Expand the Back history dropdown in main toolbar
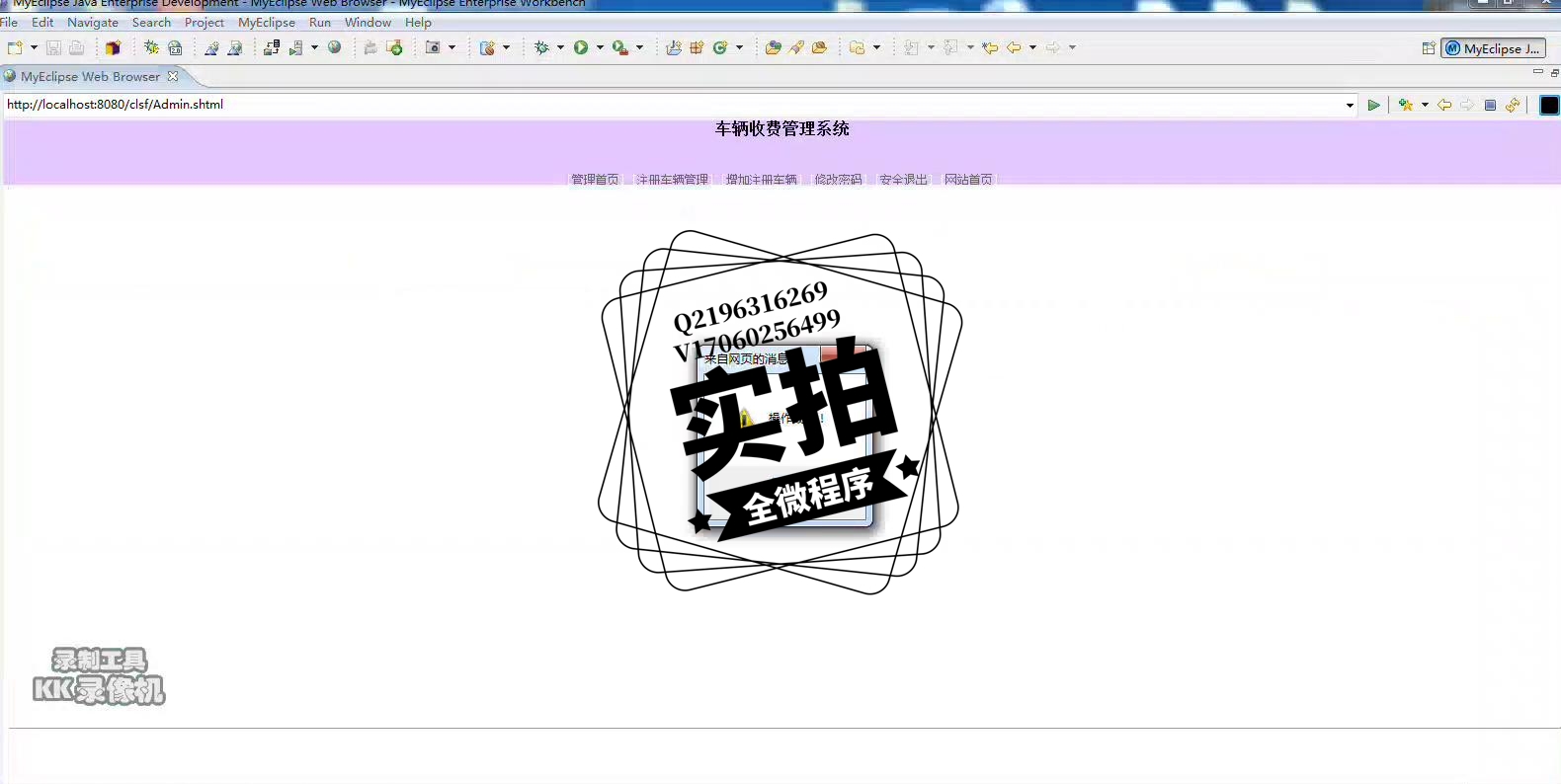 pyautogui.click(x=1032, y=47)
